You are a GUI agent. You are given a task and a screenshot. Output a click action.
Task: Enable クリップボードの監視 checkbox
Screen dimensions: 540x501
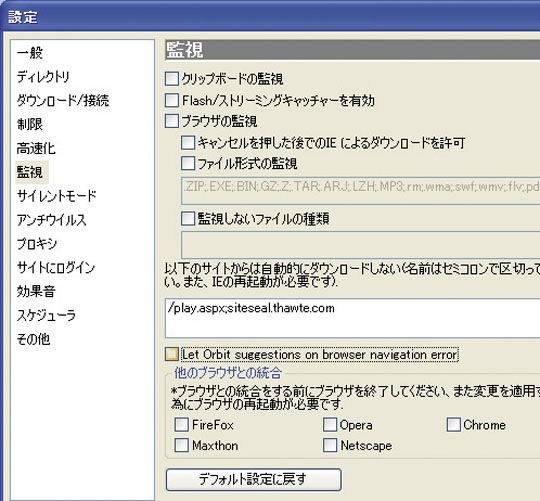point(172,79)
